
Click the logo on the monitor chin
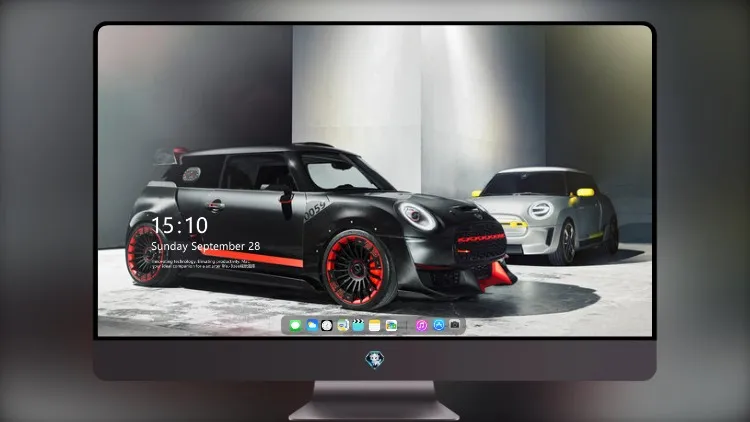coord(375,360)
